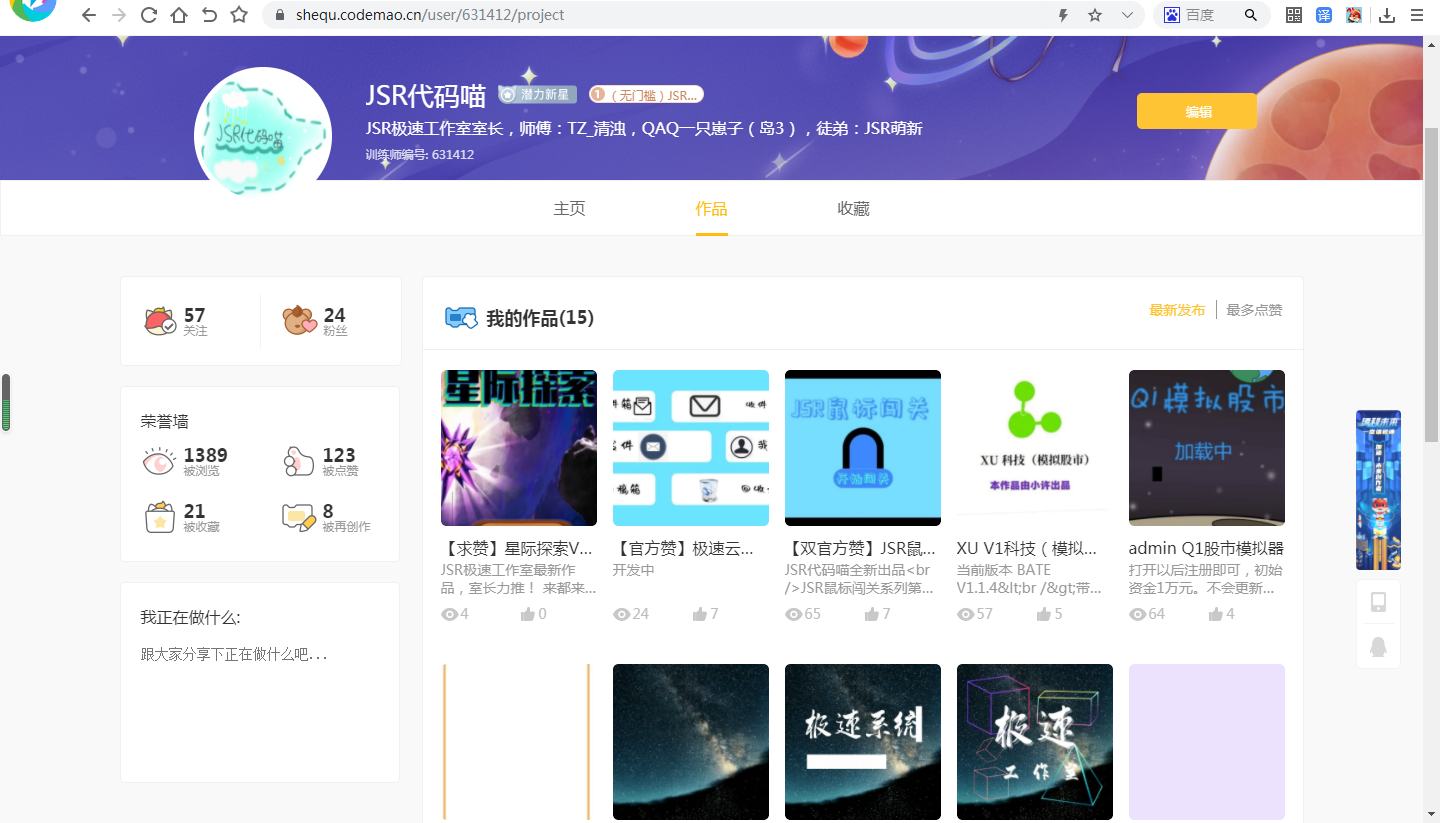Open project title 【双官方赞】JSR鼠

coord(860,548)
